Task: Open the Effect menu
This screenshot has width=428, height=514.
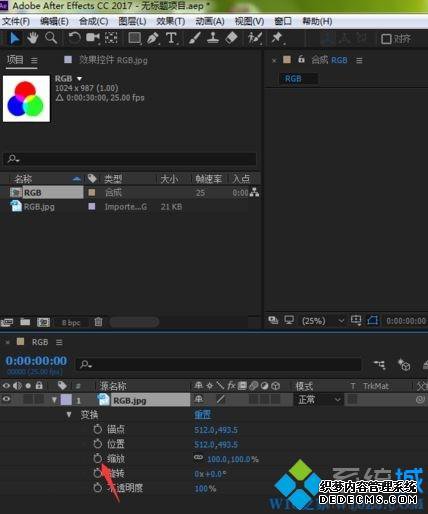Action: click(171, 21)
